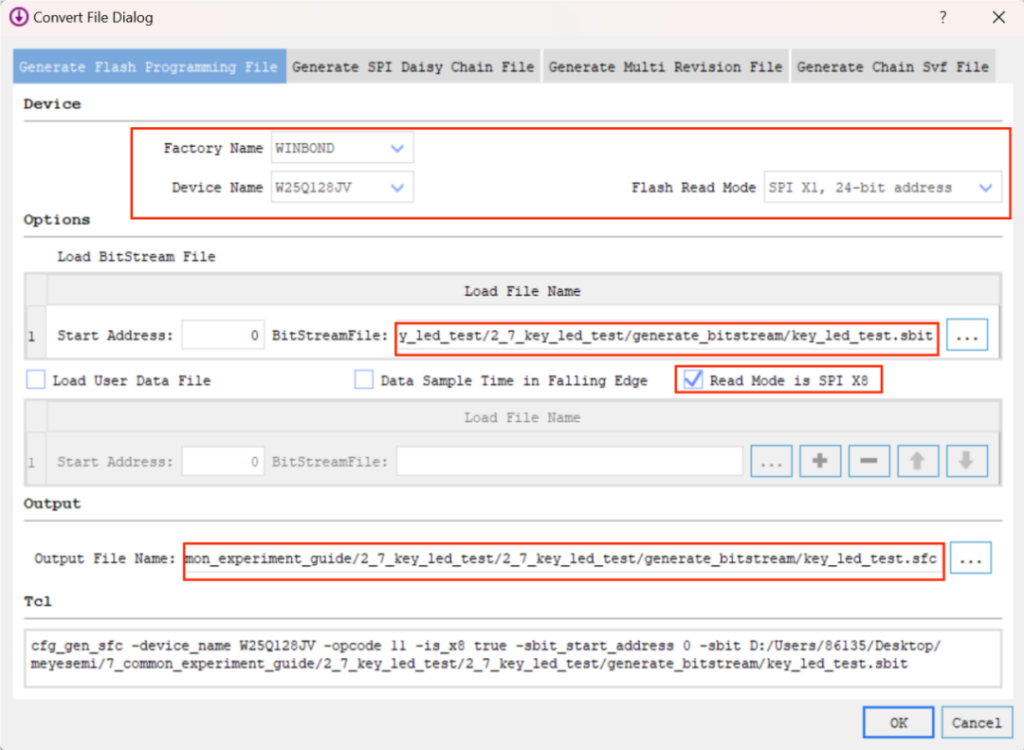Click the up arrow to move row up
The height and width of the screenshot is (750, 1024).
click(x=918, y=461)
